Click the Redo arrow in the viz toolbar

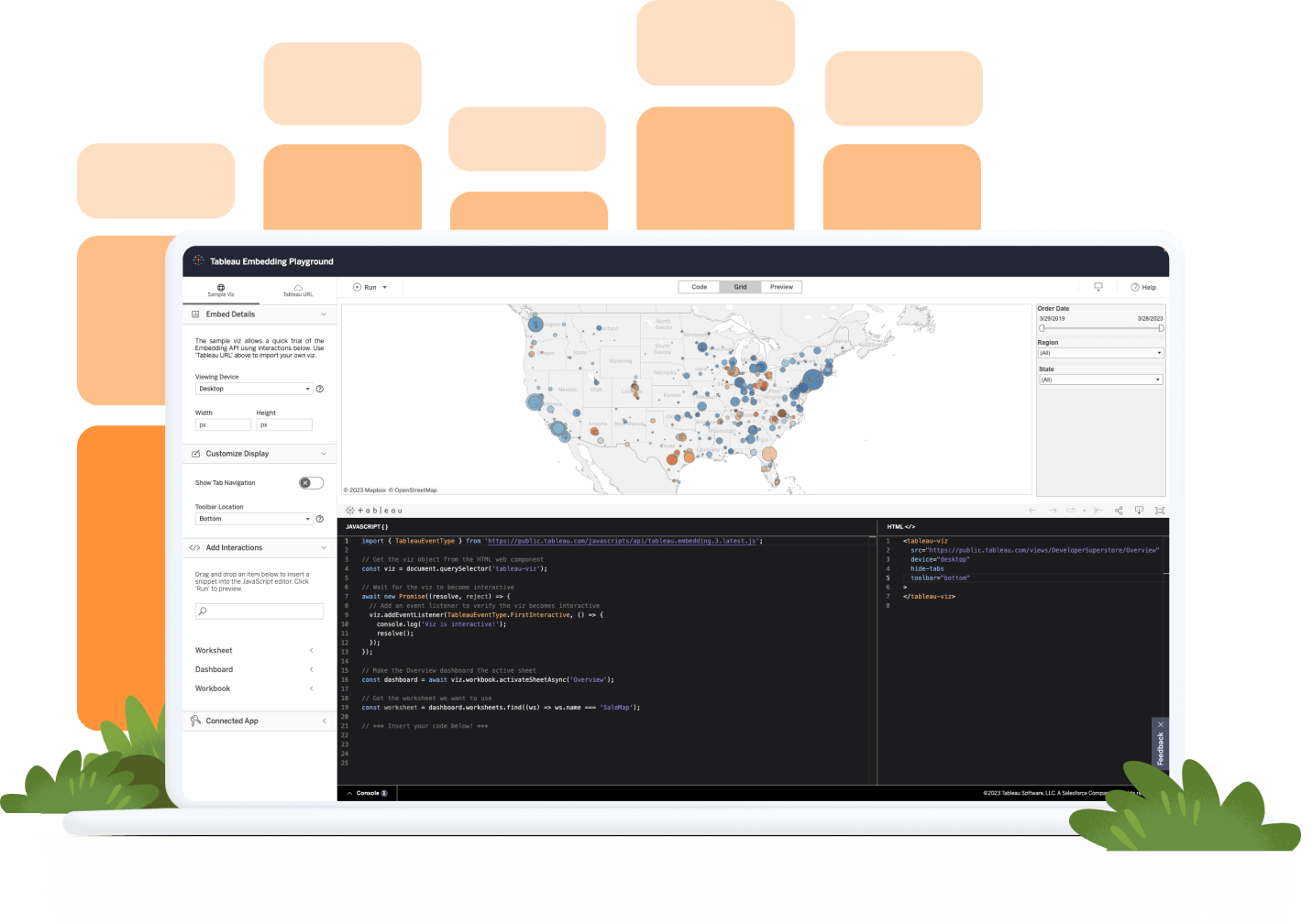coord(1054,511)
